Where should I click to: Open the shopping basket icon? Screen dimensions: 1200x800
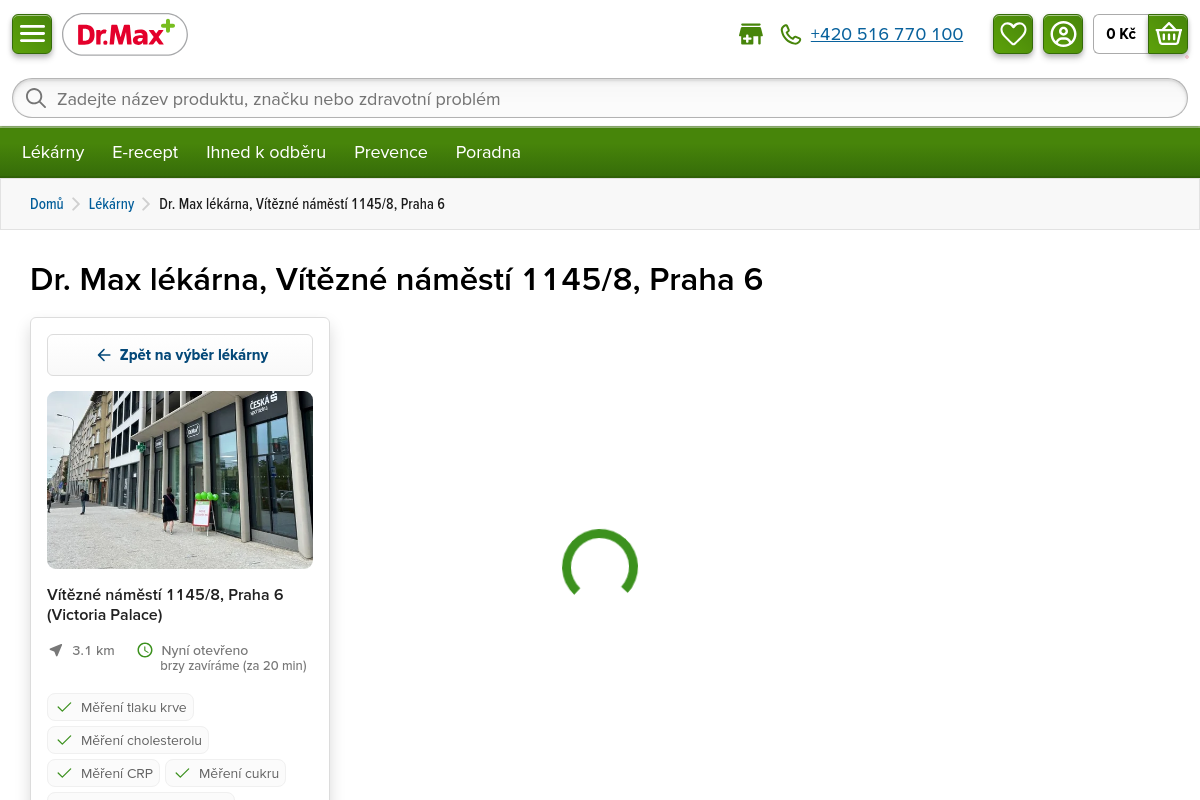point(1168,34)
